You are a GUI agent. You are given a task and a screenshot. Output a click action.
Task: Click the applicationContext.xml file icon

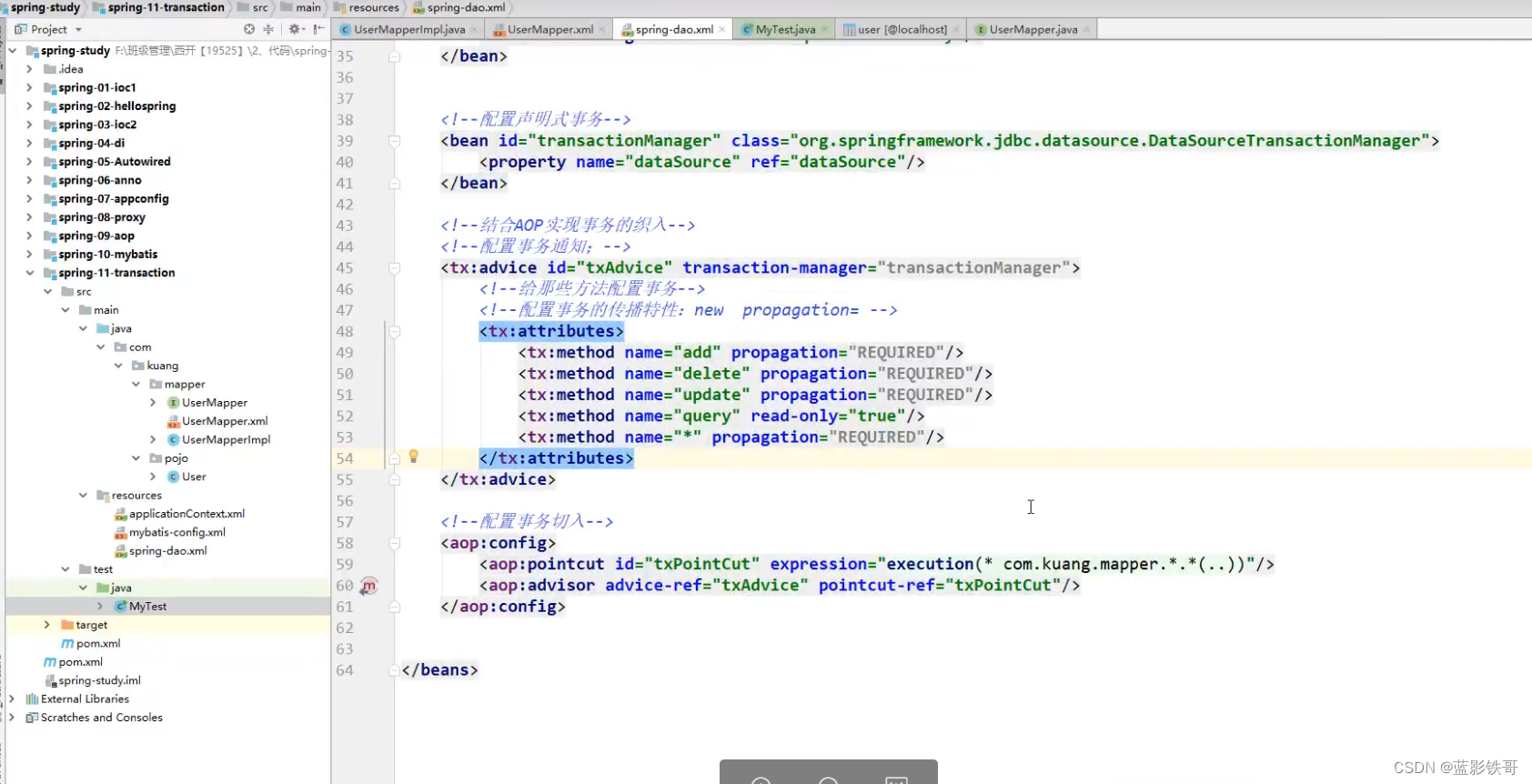pyautogui.click(x=120, y=514)
